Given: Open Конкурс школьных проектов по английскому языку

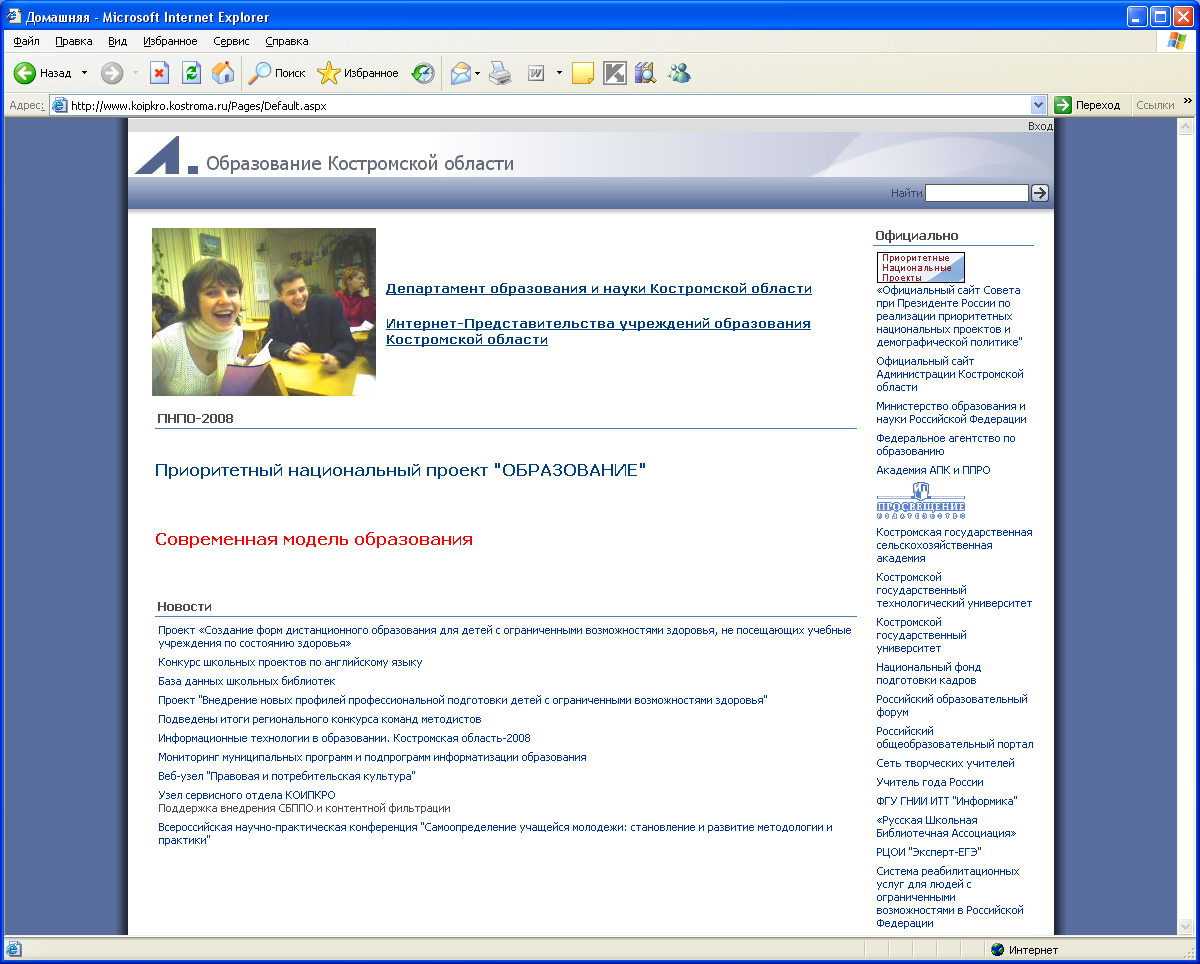Looking at the screenshot, I should point(290,662).
